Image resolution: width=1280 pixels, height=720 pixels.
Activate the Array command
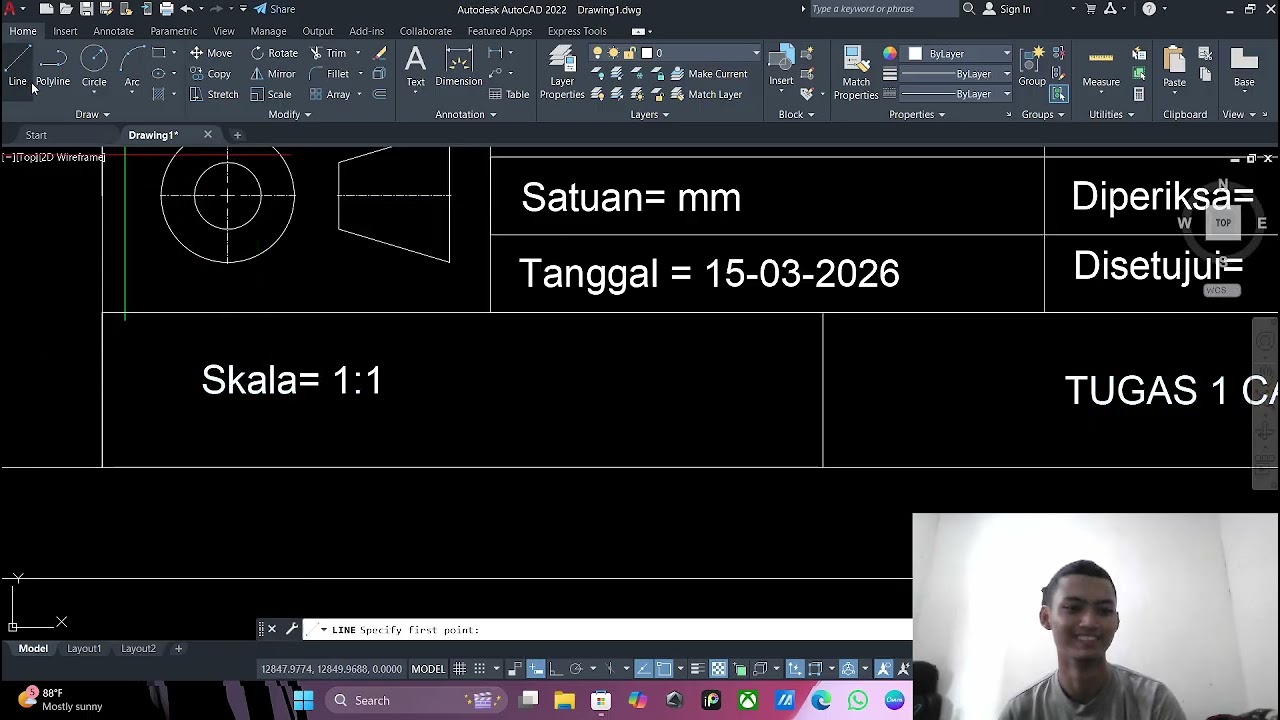click(x=330, y=94)
